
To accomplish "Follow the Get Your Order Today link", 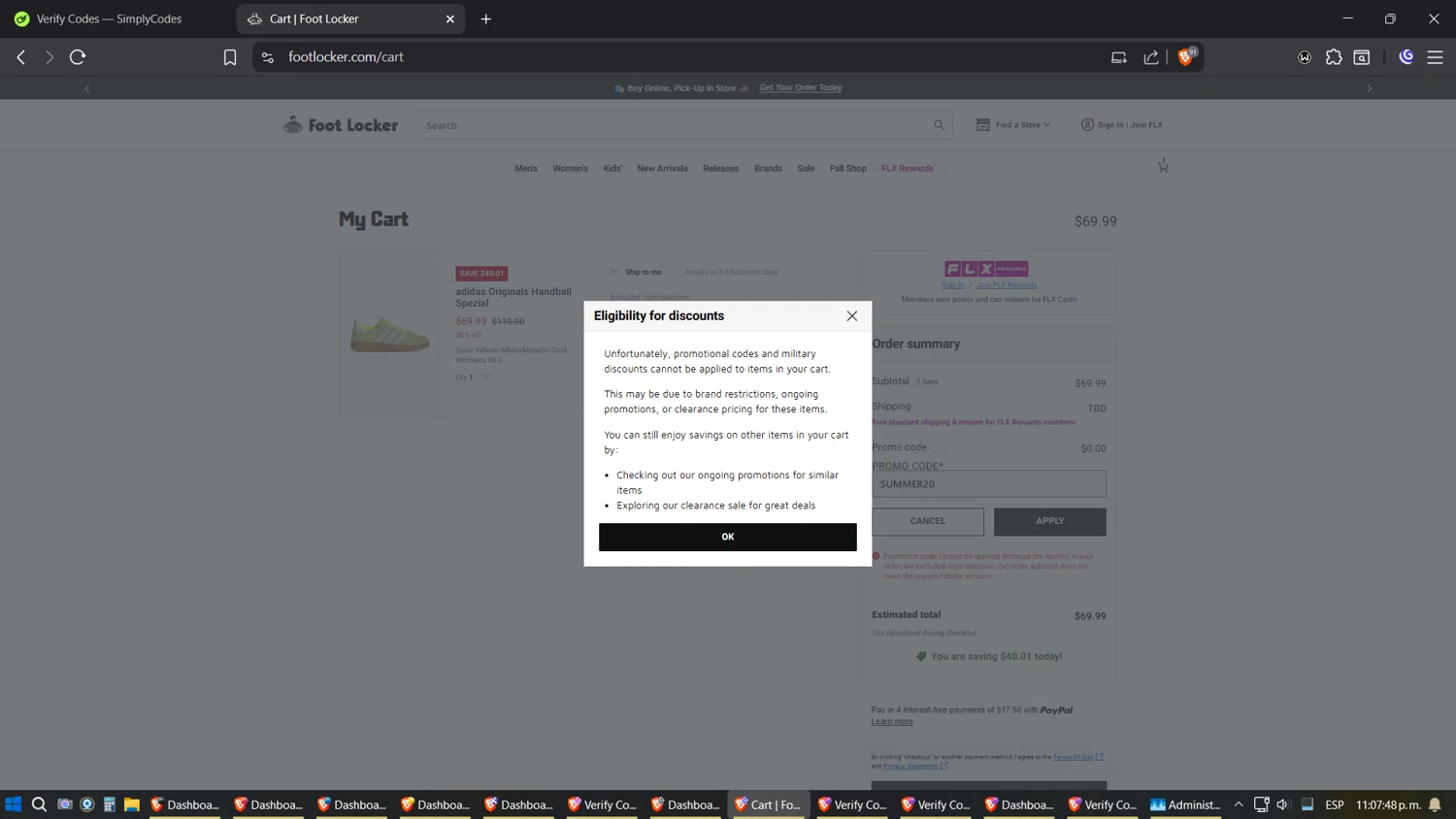I will tap(800, 87).
